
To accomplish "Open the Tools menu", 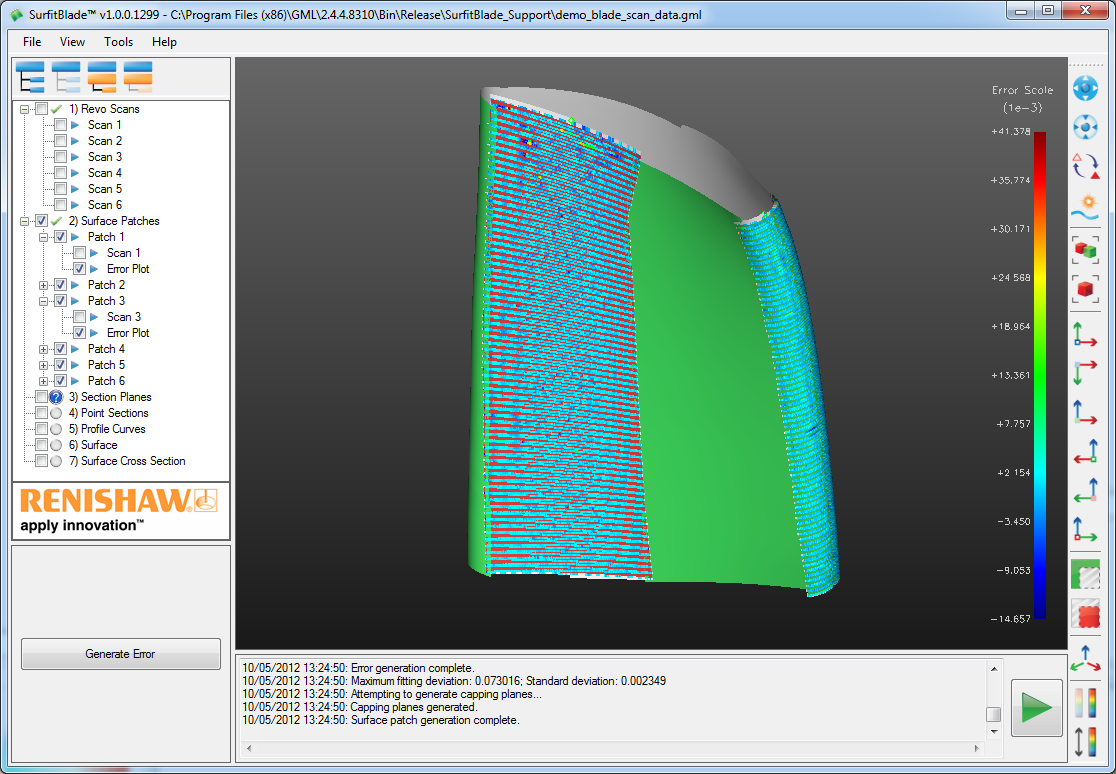I will pos(118,42).
